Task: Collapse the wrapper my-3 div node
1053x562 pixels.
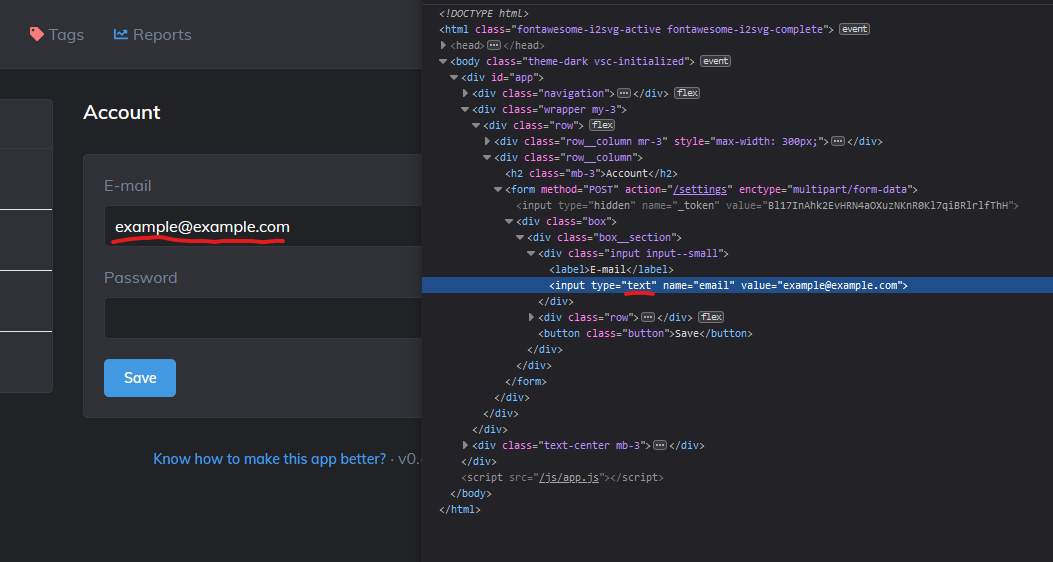Action: click(x=465, y=109)
